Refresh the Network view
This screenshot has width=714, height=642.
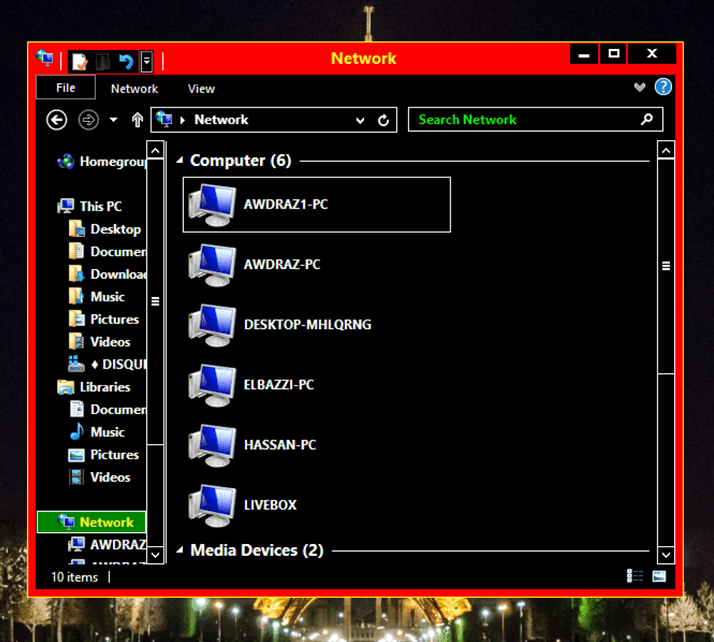point(383,120)
